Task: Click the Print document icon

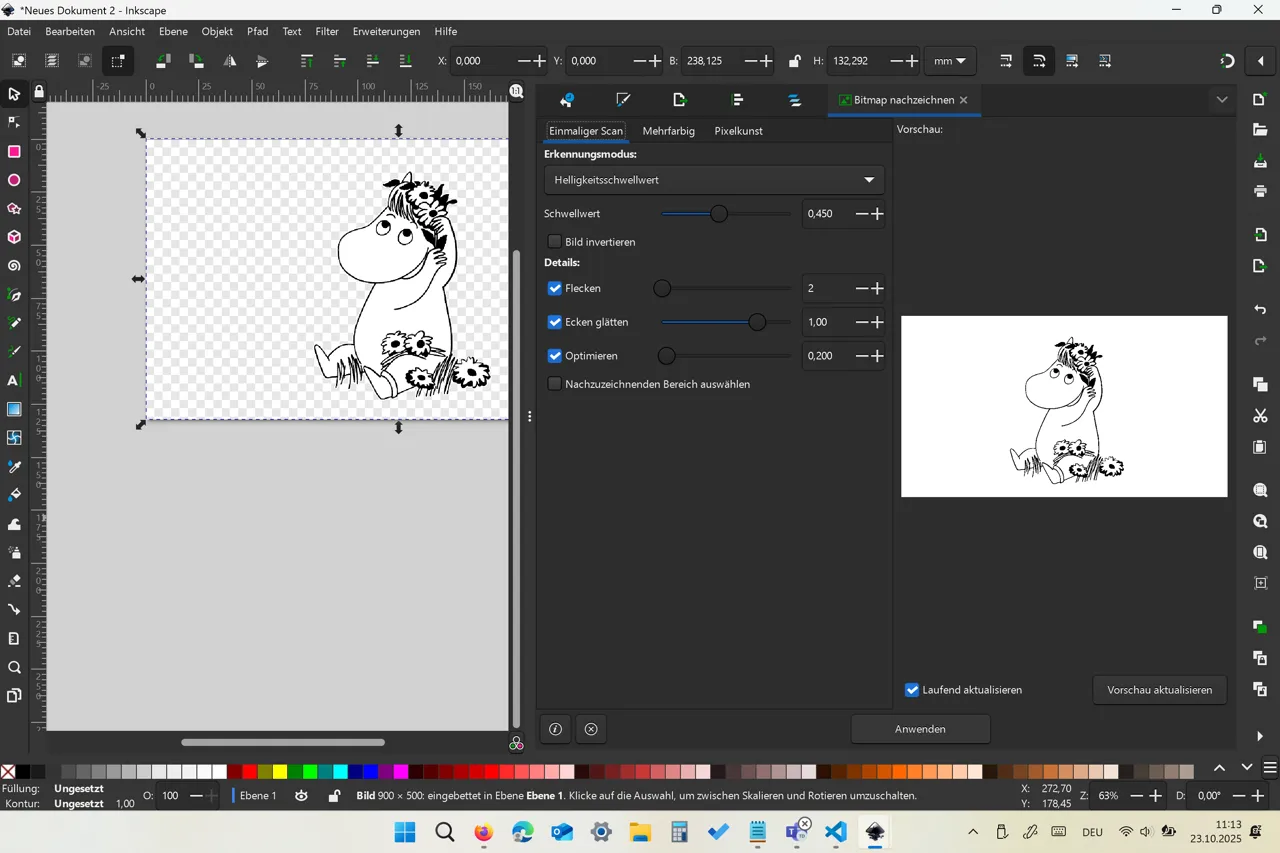Action: pos(1260,191)
